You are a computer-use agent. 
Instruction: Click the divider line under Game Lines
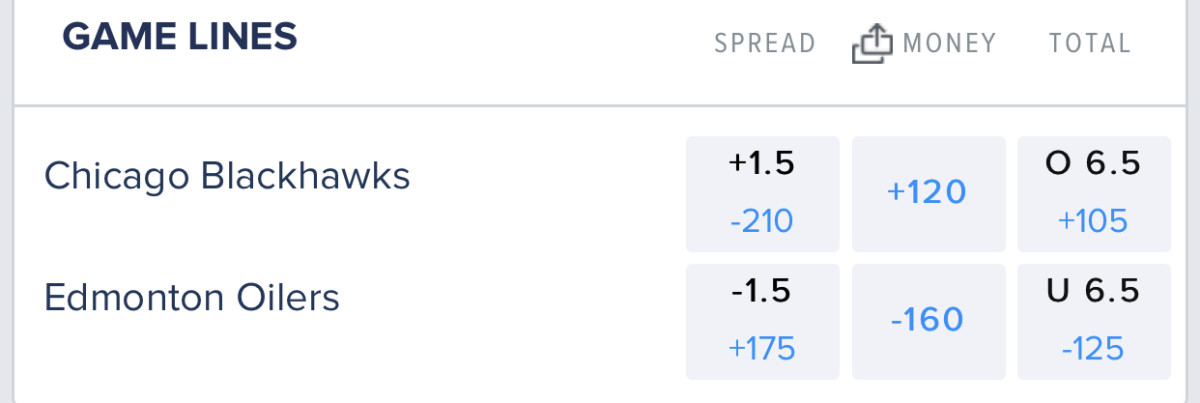point(600,106)
